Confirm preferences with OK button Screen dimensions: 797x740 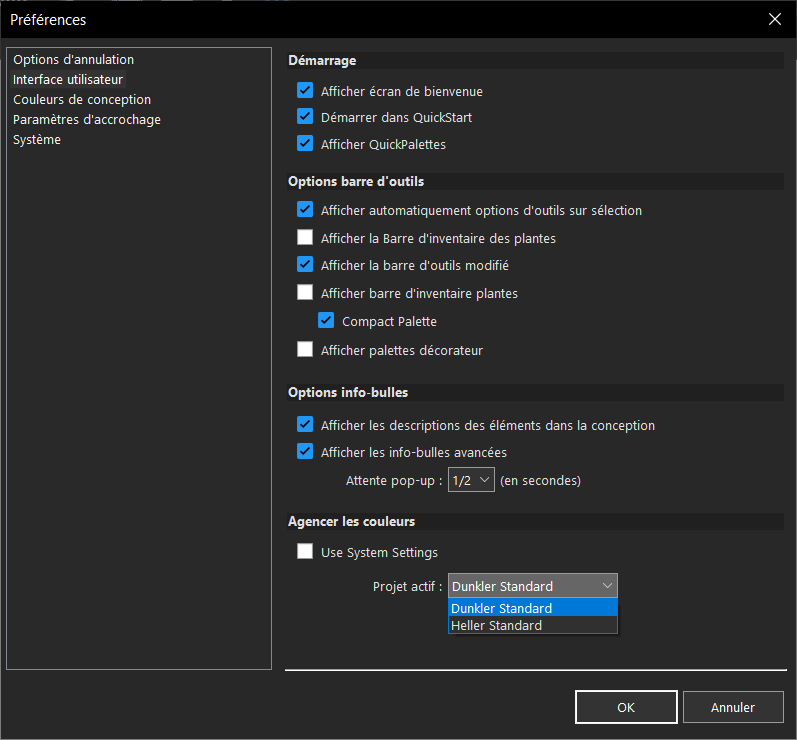coord(626,707)
